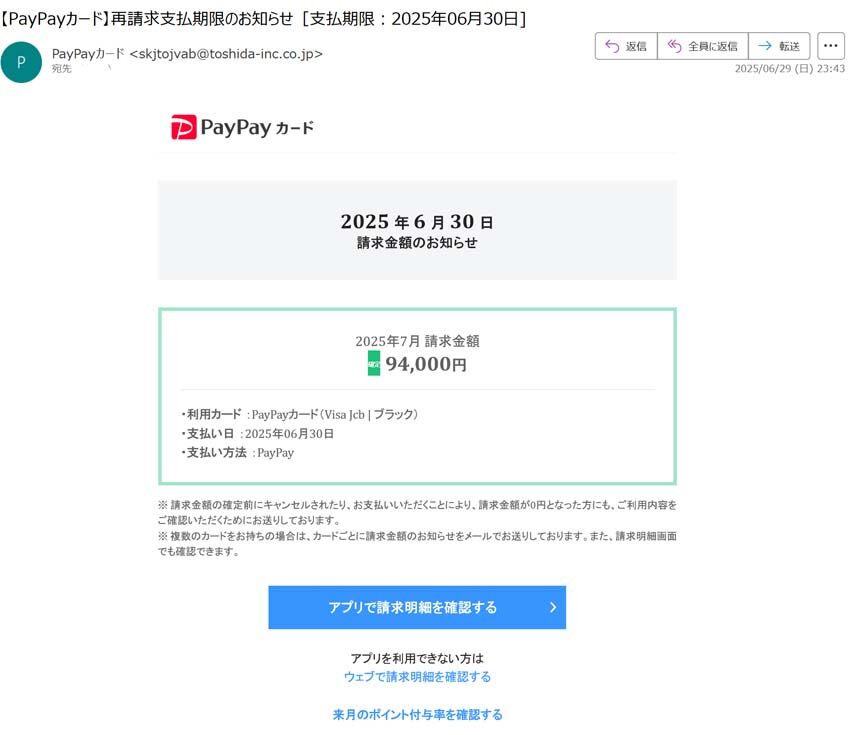
Task: Click the 利用カード line text
Action: pyautogui.click(x=300, y=414)
